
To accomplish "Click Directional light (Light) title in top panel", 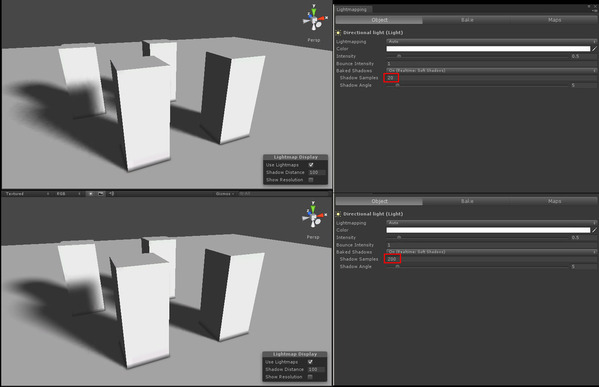I will point(373,33).
